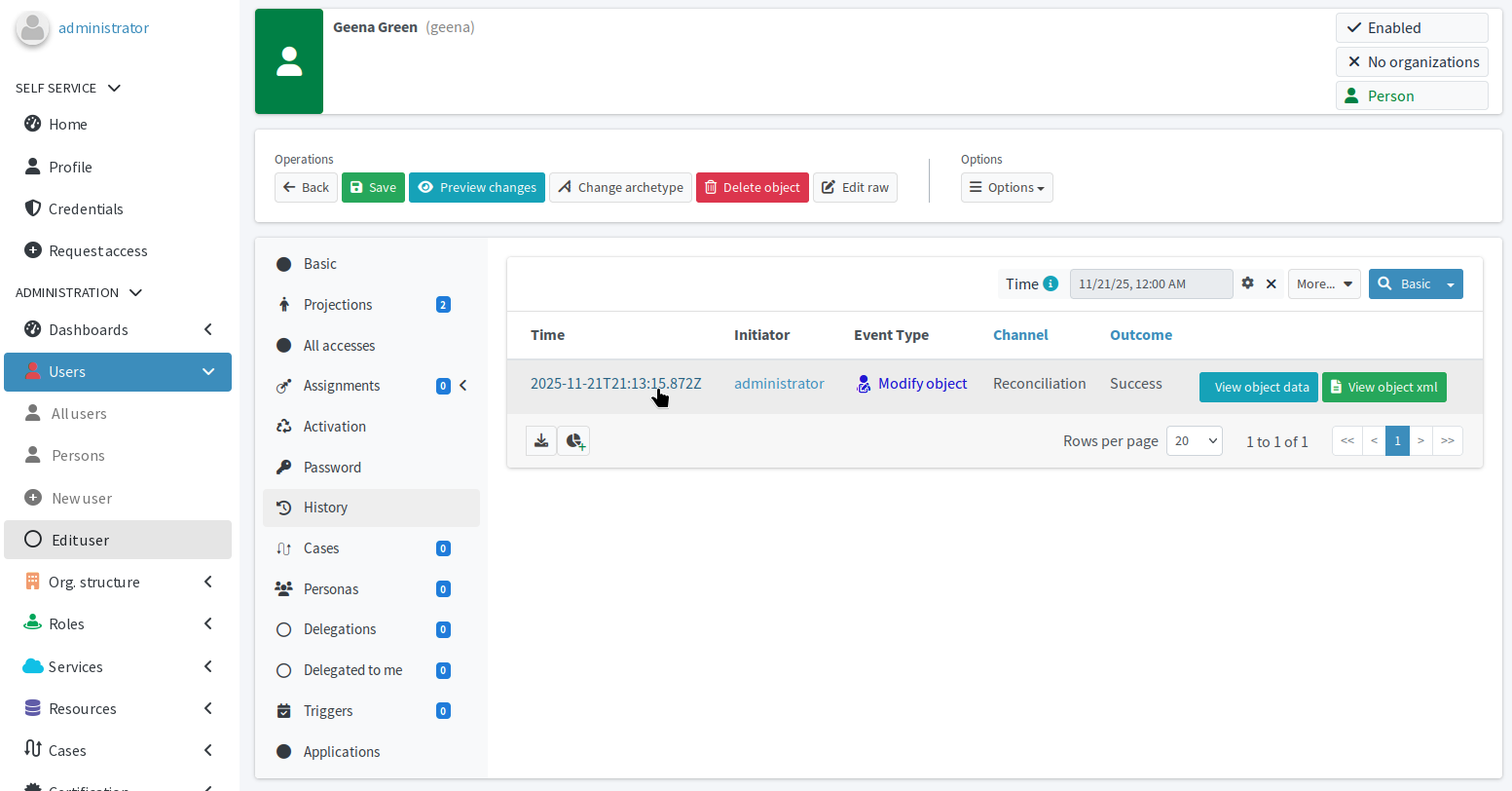This screenshot has height=791, width=1512.
Task: Open the administrator initiator link
Action: (779, 383)
